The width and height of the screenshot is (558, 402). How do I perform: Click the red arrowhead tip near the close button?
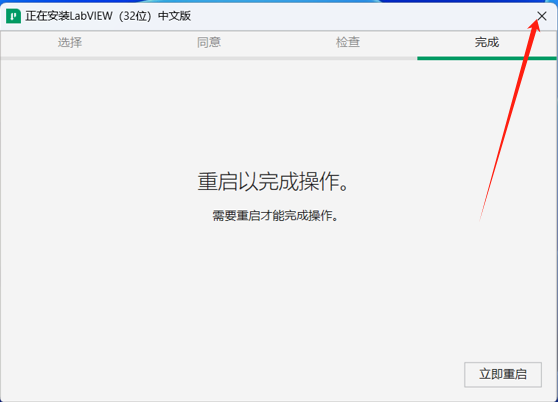[538, 21]
